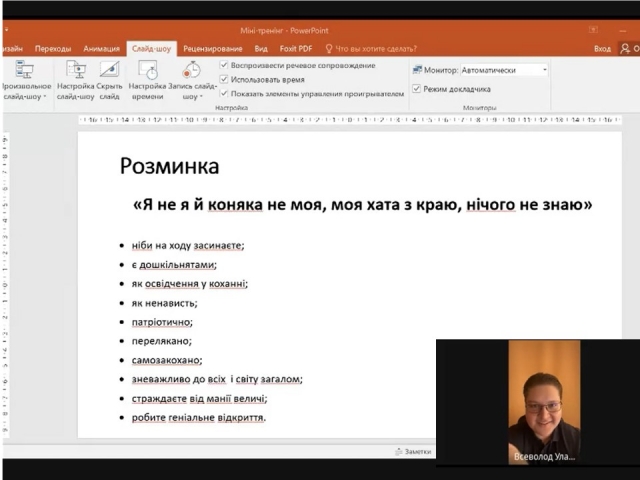
Task: Toggle Показать элементы управления проигрывателем checkbox
Action: [224, 93]
